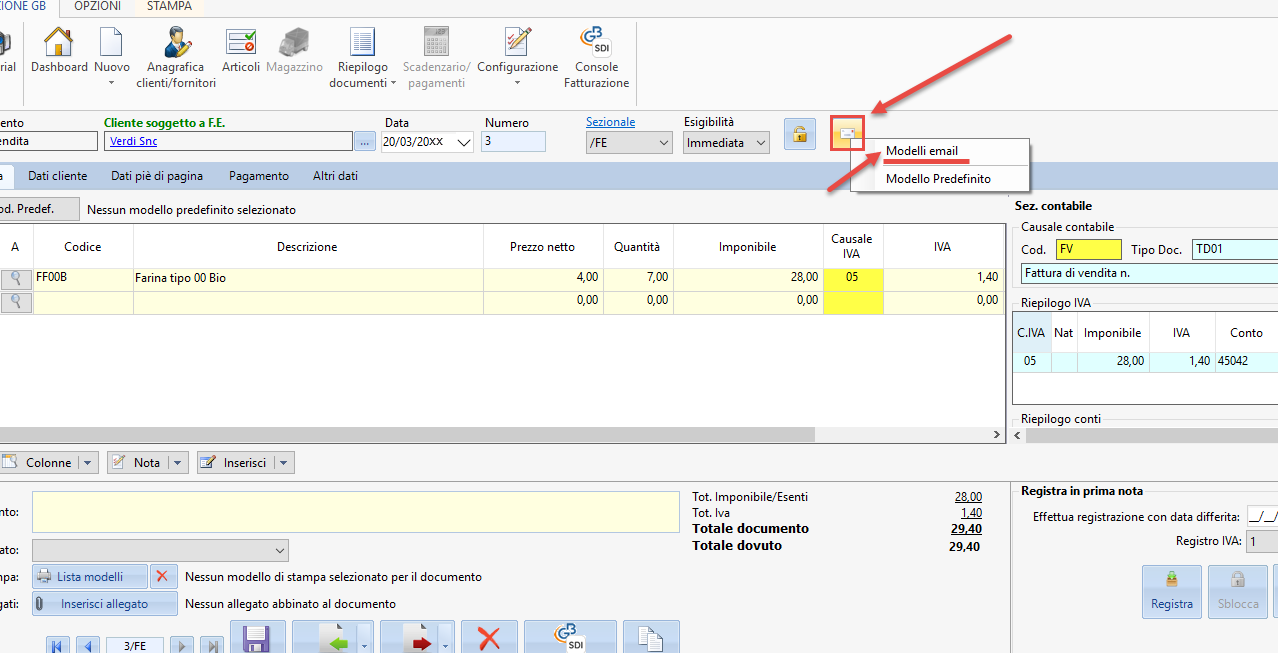Open the Dati piè di pagina tab
Image resolution: width=1278 pixels, height=653 pixels.
click(x=157, y=176)
